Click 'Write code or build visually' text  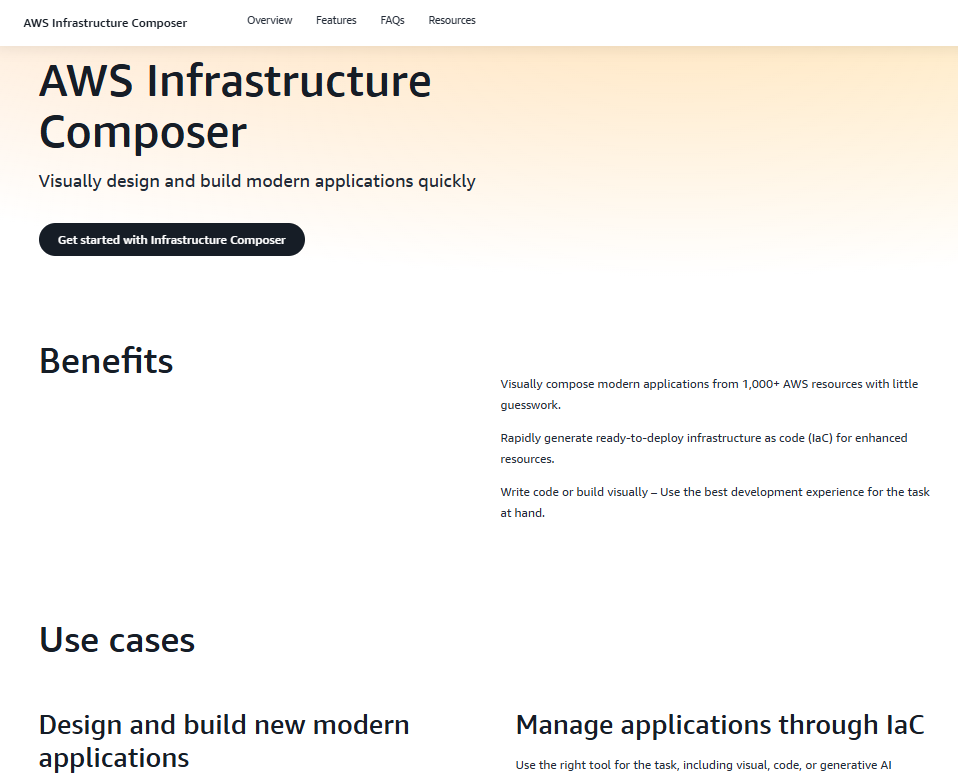coord(715,502)
